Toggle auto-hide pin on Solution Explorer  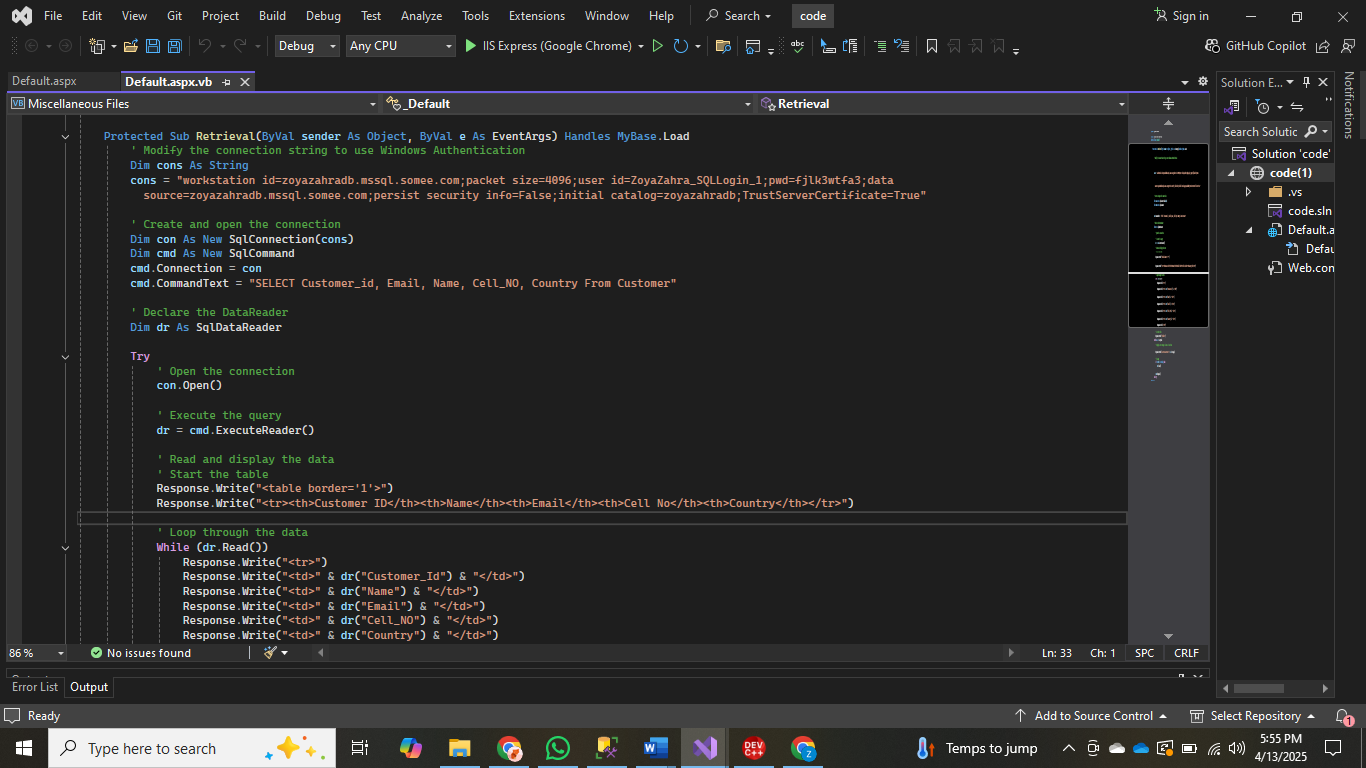tap(1306, 82)
